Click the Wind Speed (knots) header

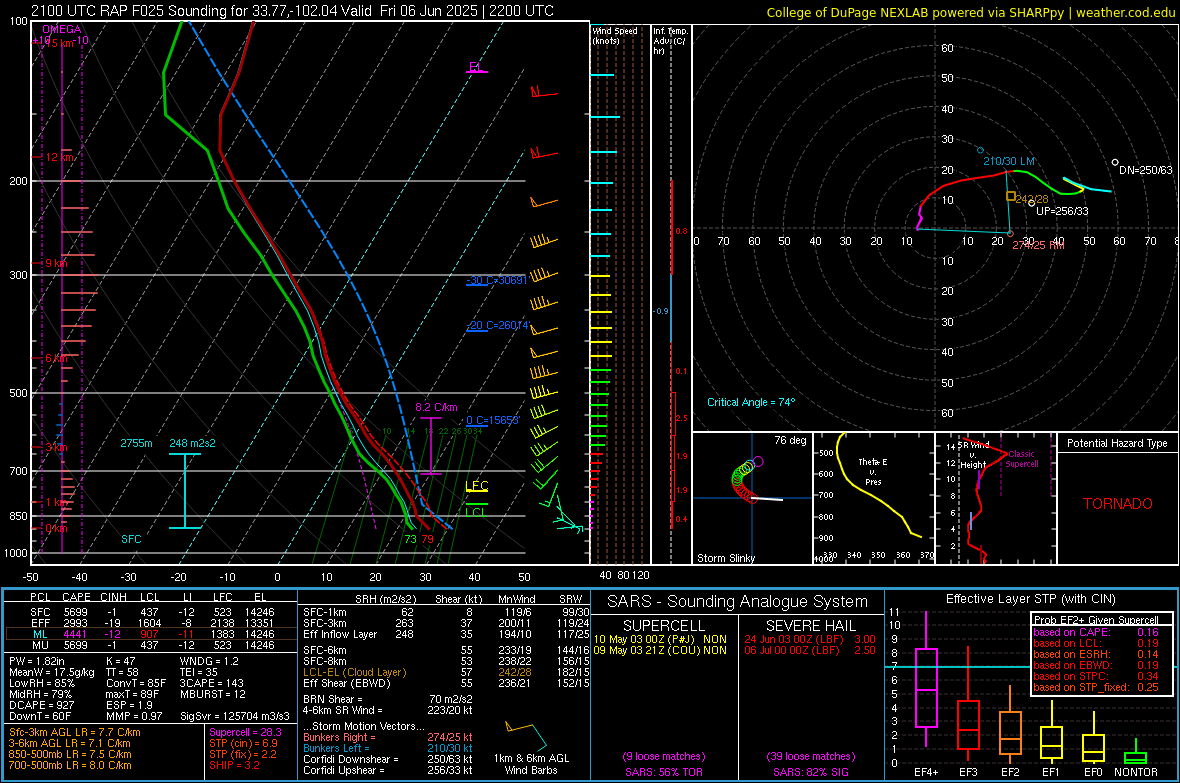pos(615,35)
